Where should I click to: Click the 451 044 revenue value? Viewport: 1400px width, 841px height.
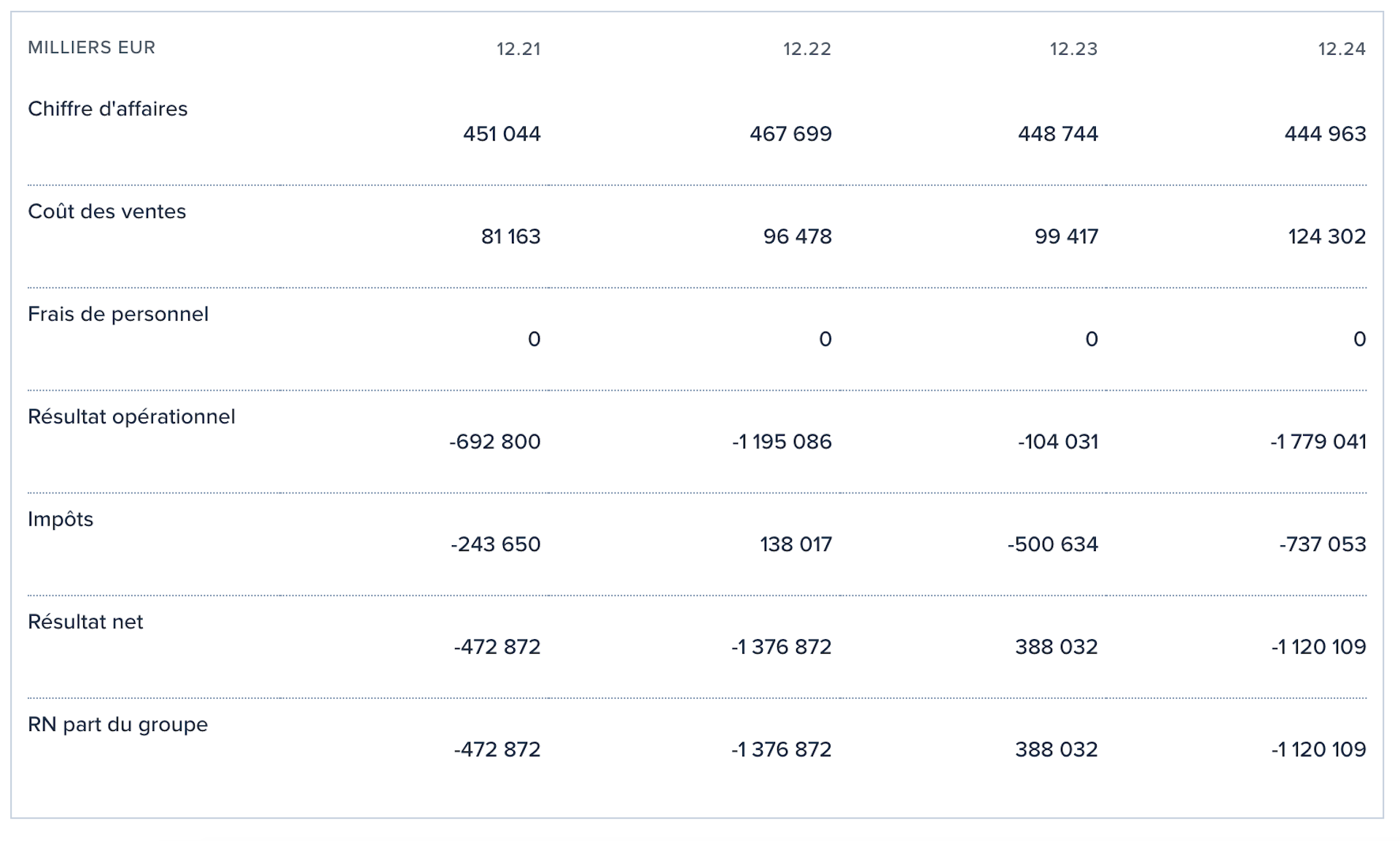pyautogui.click(x=502, y=134)
